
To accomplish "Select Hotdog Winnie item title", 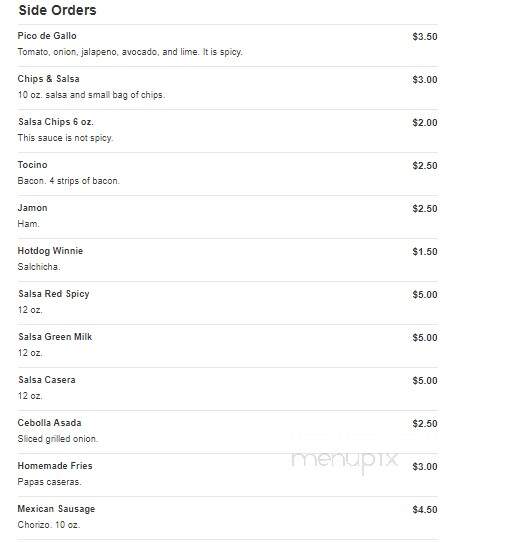I will [x=50, y=251].
